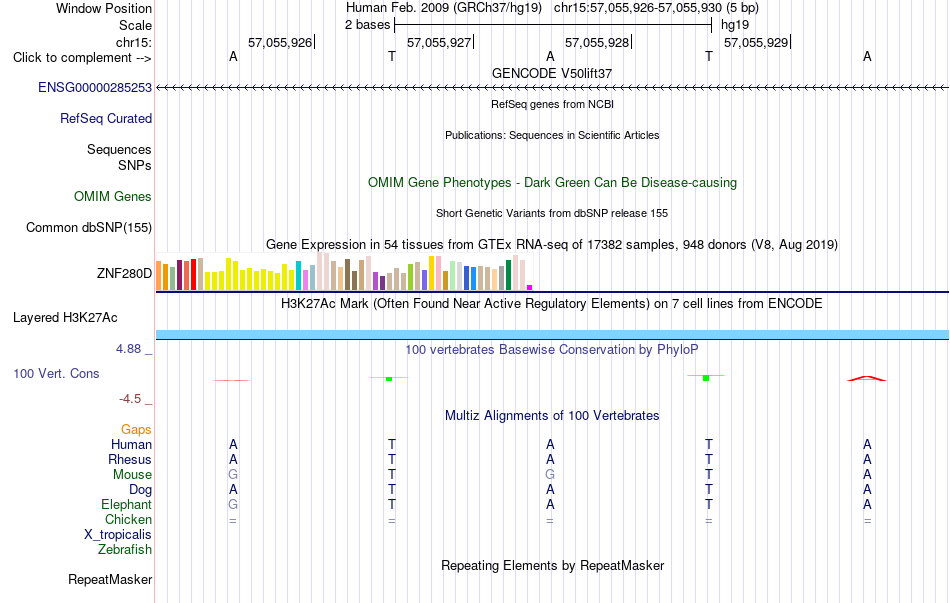Click '100 vertebrates Basewise Conservation by PhyloP' title
950x603 pixels.
[552, 349]
